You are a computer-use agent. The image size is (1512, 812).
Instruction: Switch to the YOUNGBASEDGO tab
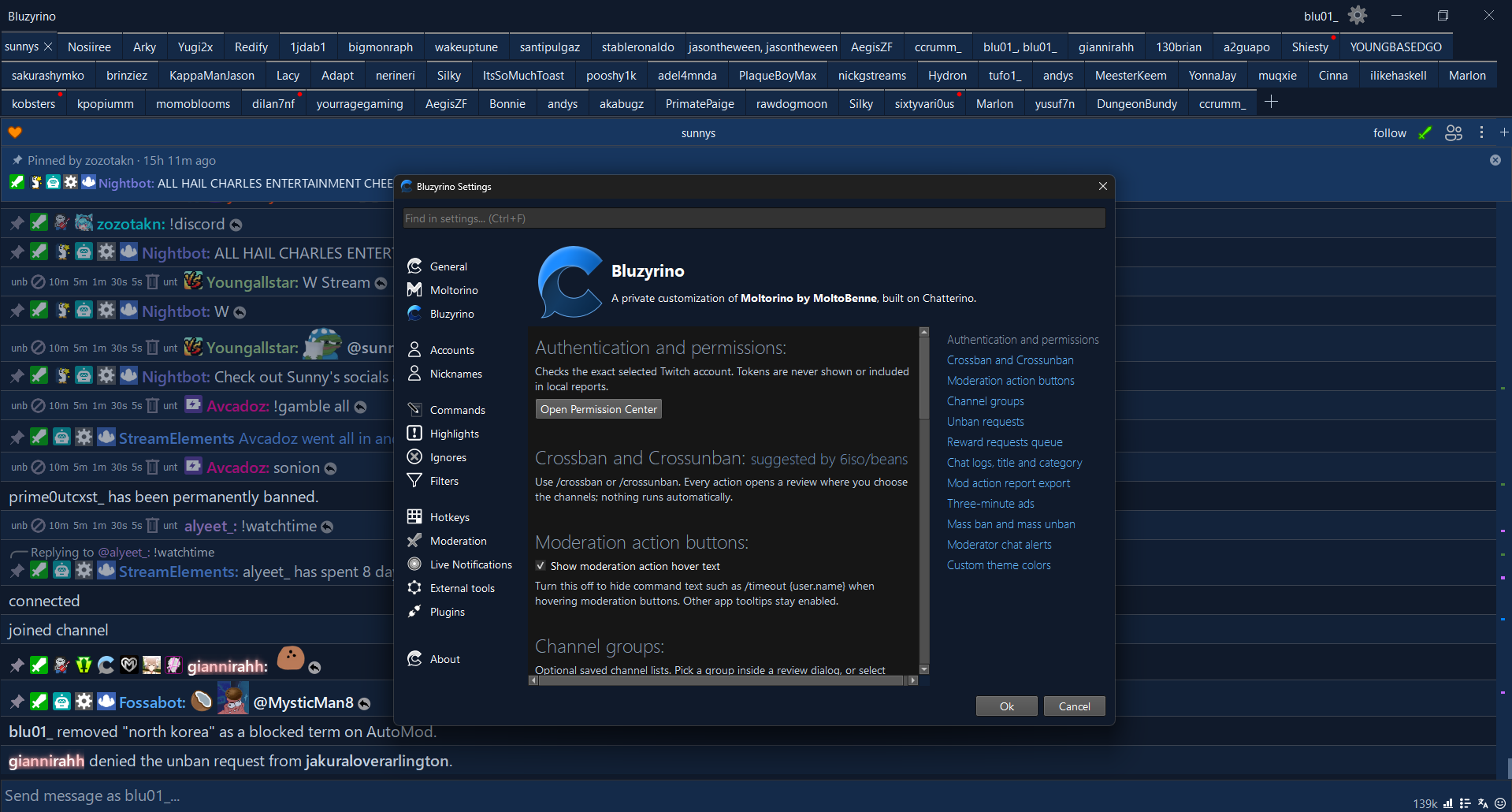(1395, 47)
